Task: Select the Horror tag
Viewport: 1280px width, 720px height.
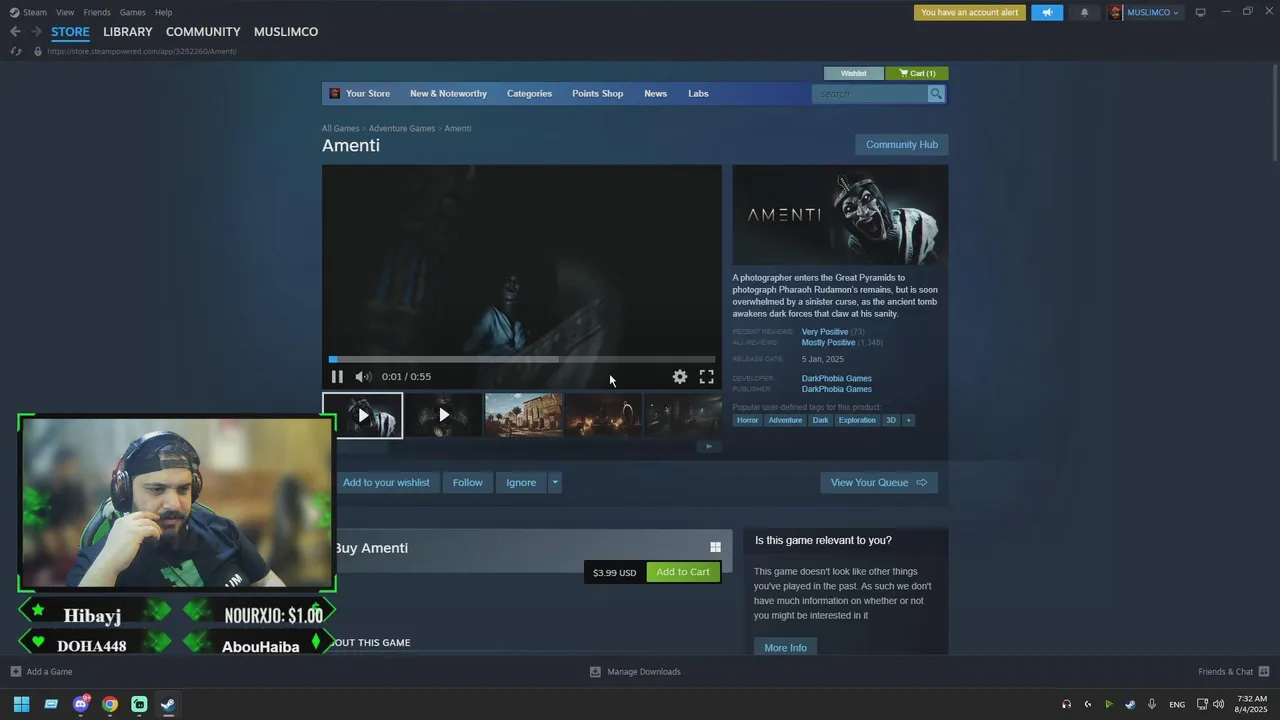Action: (x=748, y=420)
